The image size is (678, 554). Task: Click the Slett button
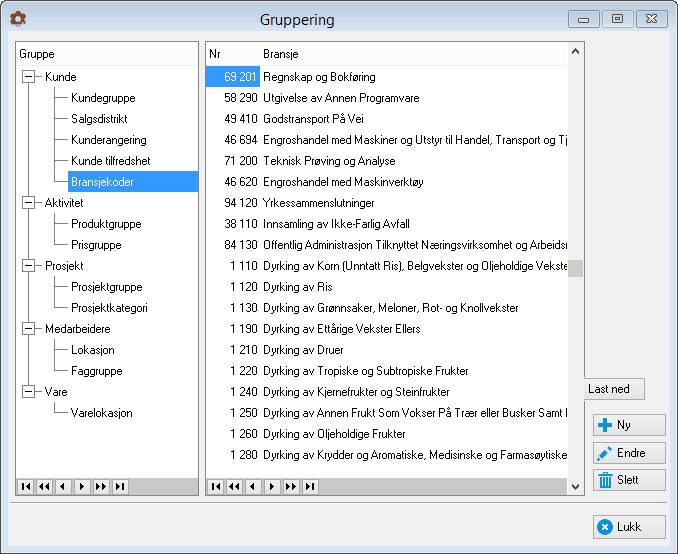[629, 480]
